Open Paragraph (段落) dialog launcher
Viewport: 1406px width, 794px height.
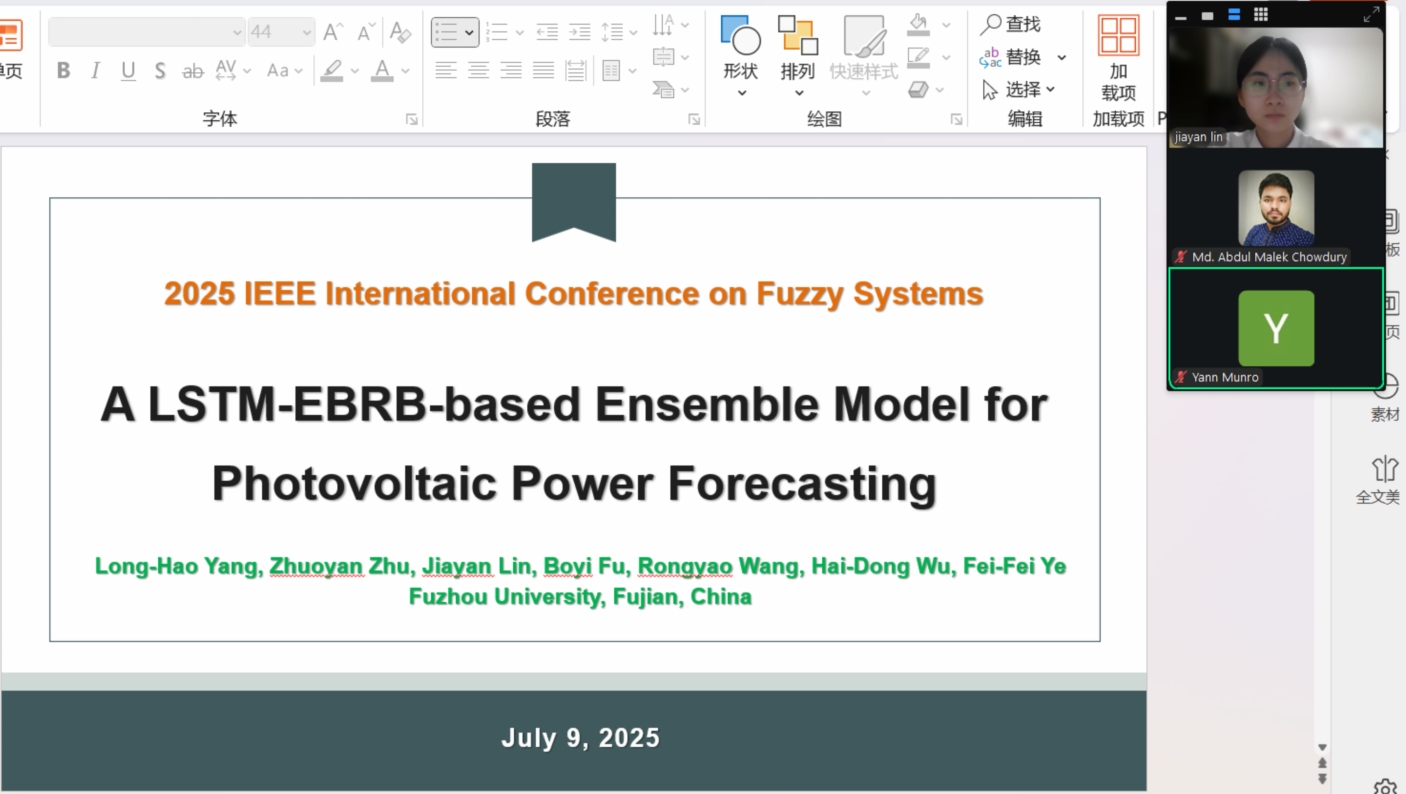point(694,119)
